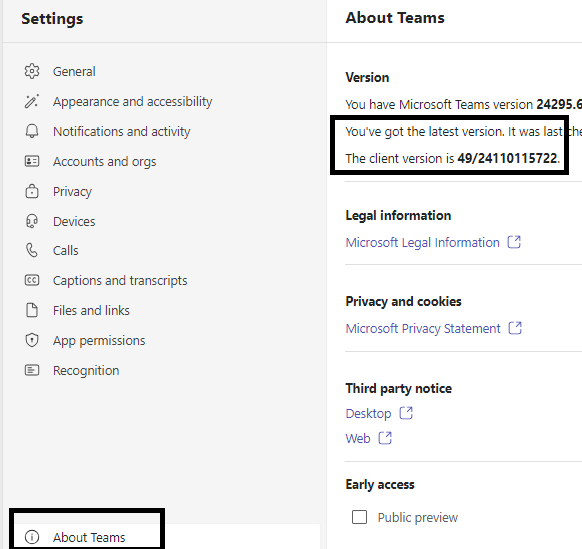Click the Devices headset icon

click(32, 221)
